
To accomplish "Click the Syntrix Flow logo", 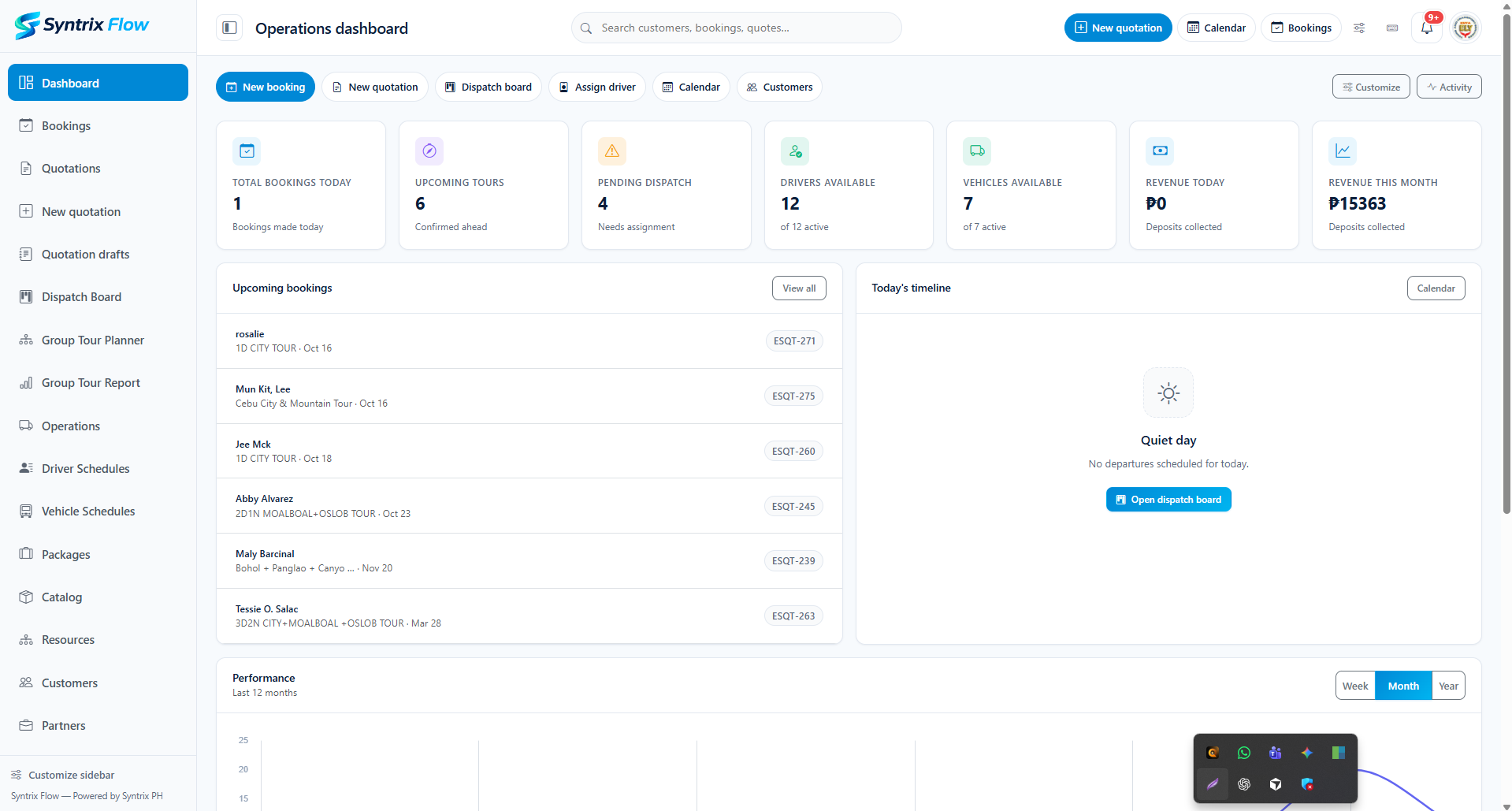I will click(x=82, y=25).
